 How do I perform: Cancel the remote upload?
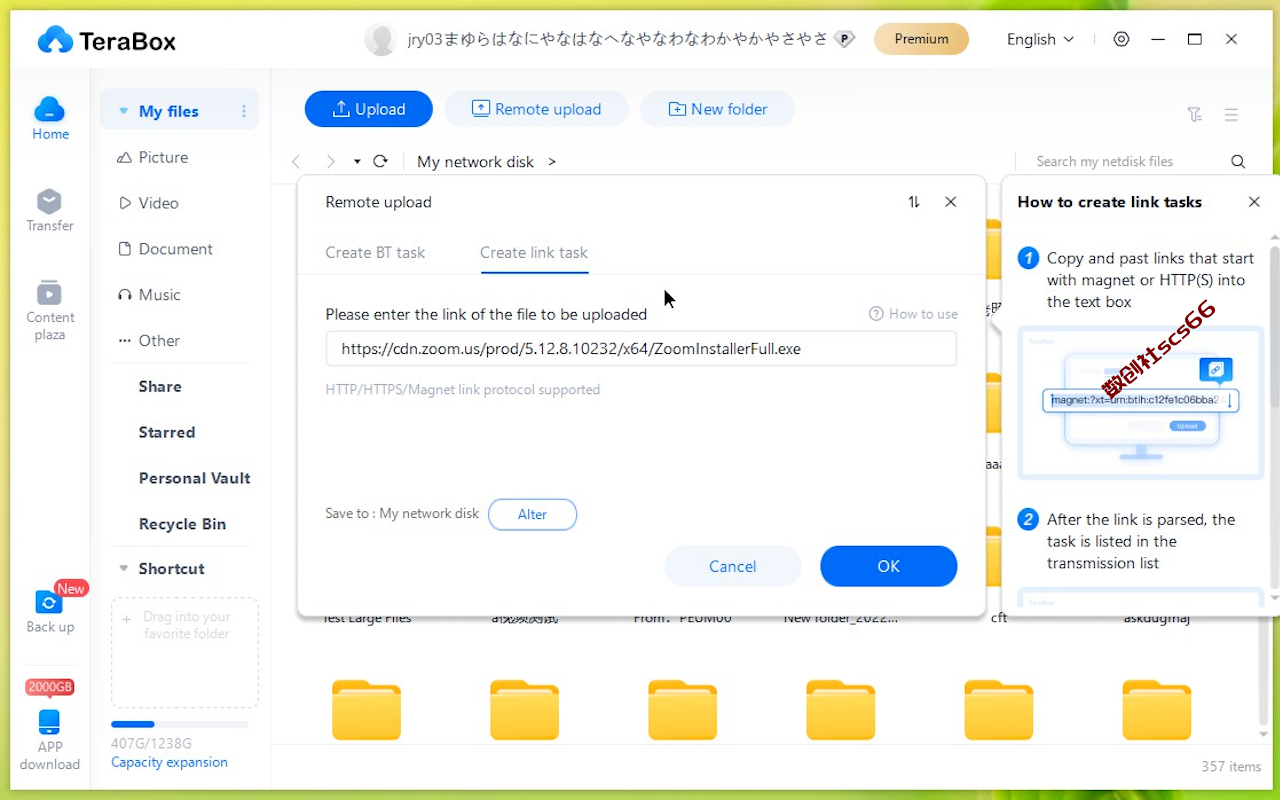click(733, 566)
